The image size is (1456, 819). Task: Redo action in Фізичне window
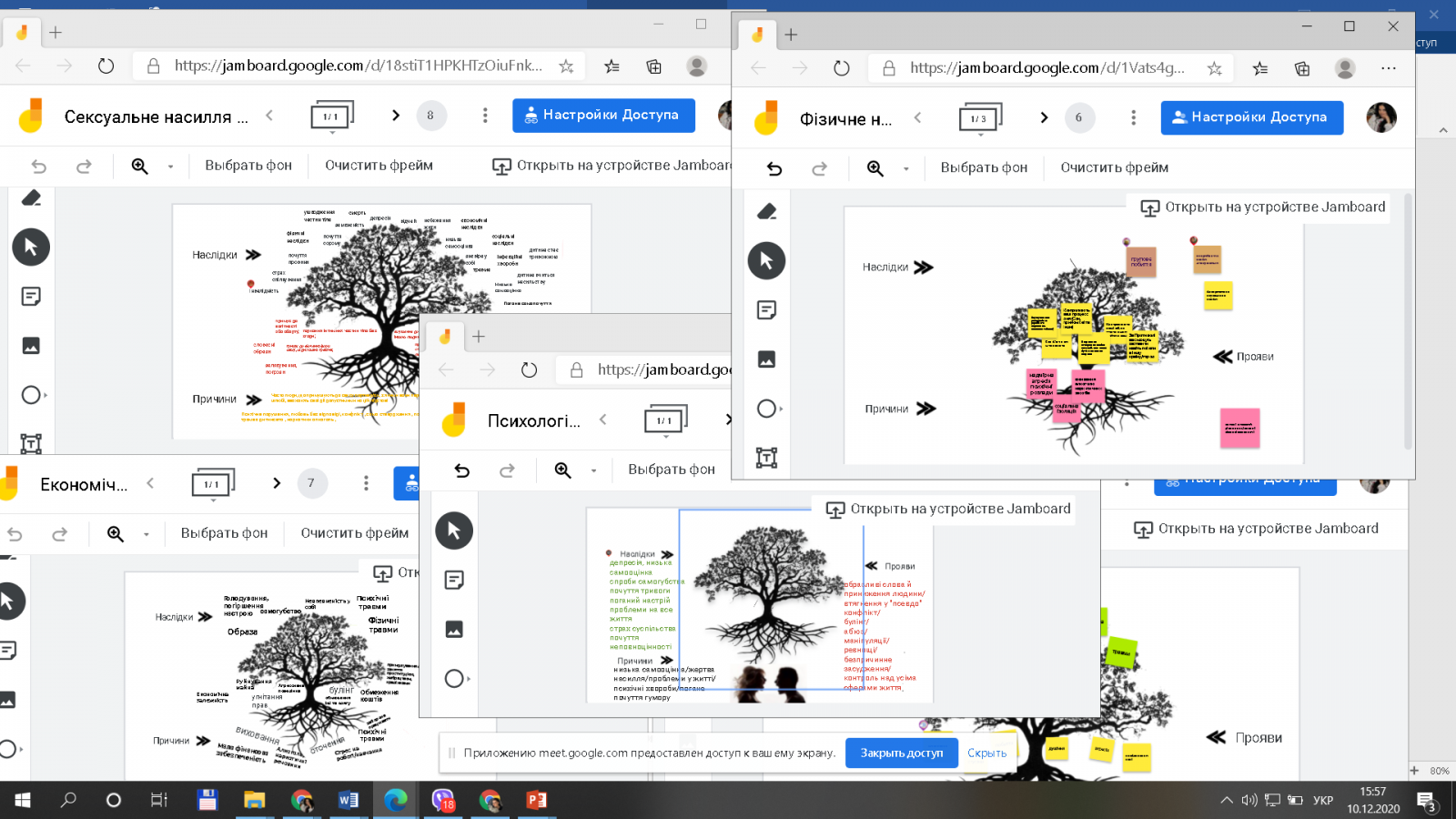point(819,168)
